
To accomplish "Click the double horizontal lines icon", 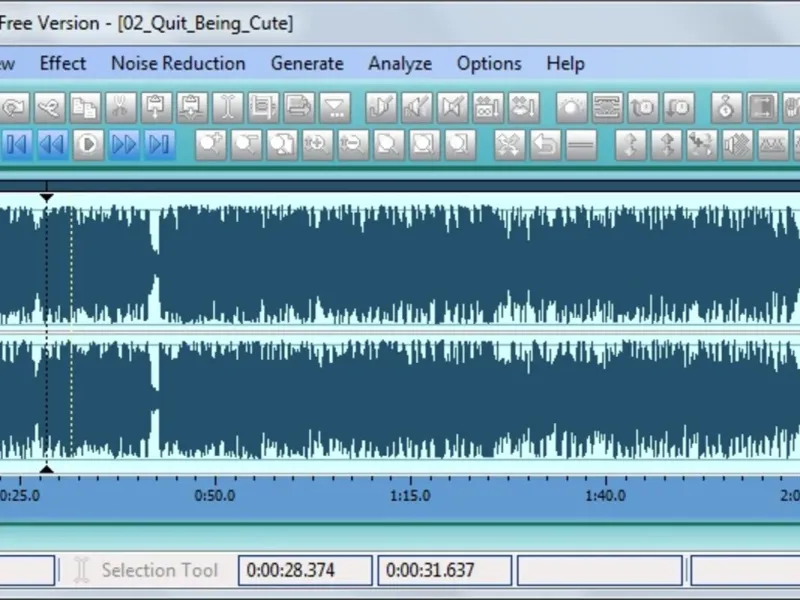I will (581, 145).
